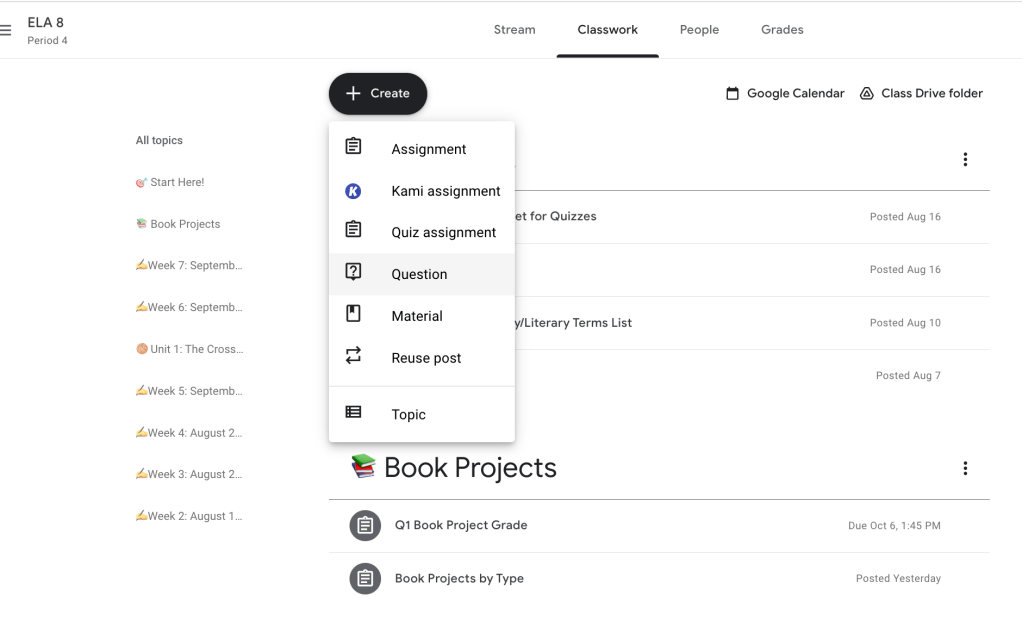Click the Material bookmark icon
Image resolution: width=1022 pixels, height=620 pixels.
pyautogui.click(x=353, y=315)
